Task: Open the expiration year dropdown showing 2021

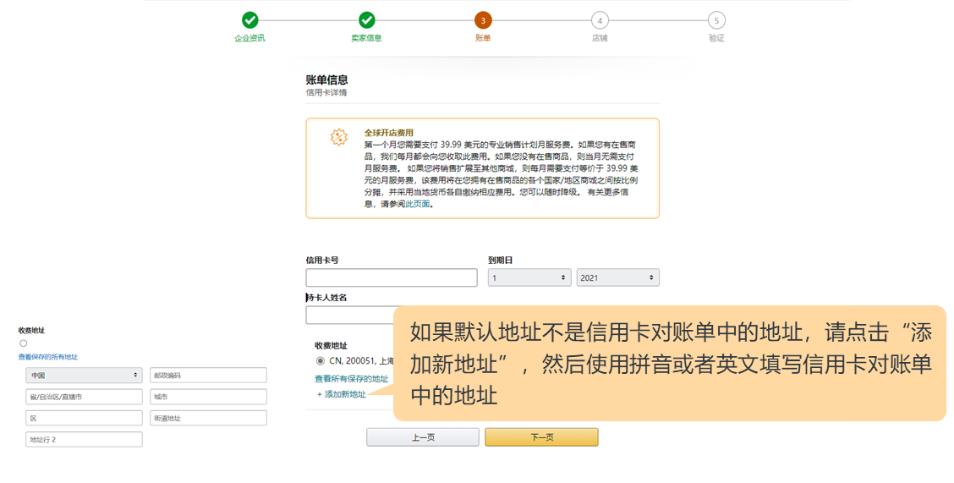Action: [617, 278]
